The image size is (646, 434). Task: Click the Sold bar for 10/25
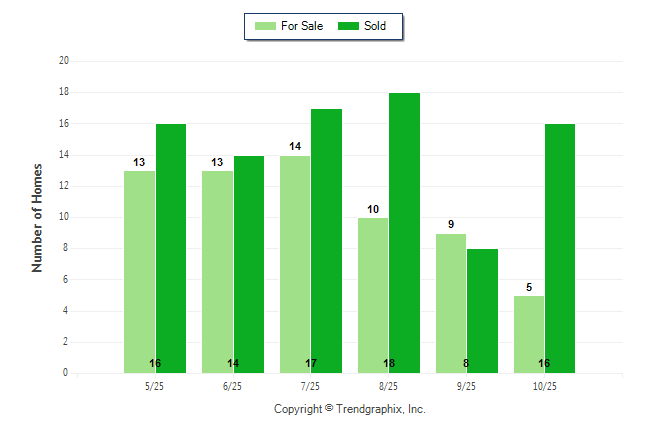(561, 248)
